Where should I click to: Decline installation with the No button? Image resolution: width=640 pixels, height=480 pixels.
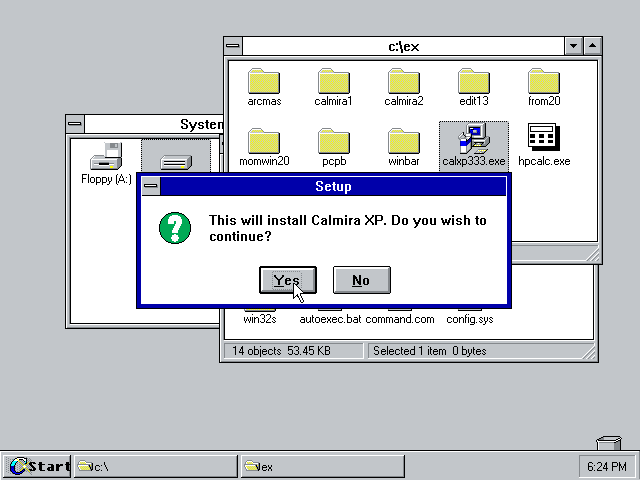(361, 280)
